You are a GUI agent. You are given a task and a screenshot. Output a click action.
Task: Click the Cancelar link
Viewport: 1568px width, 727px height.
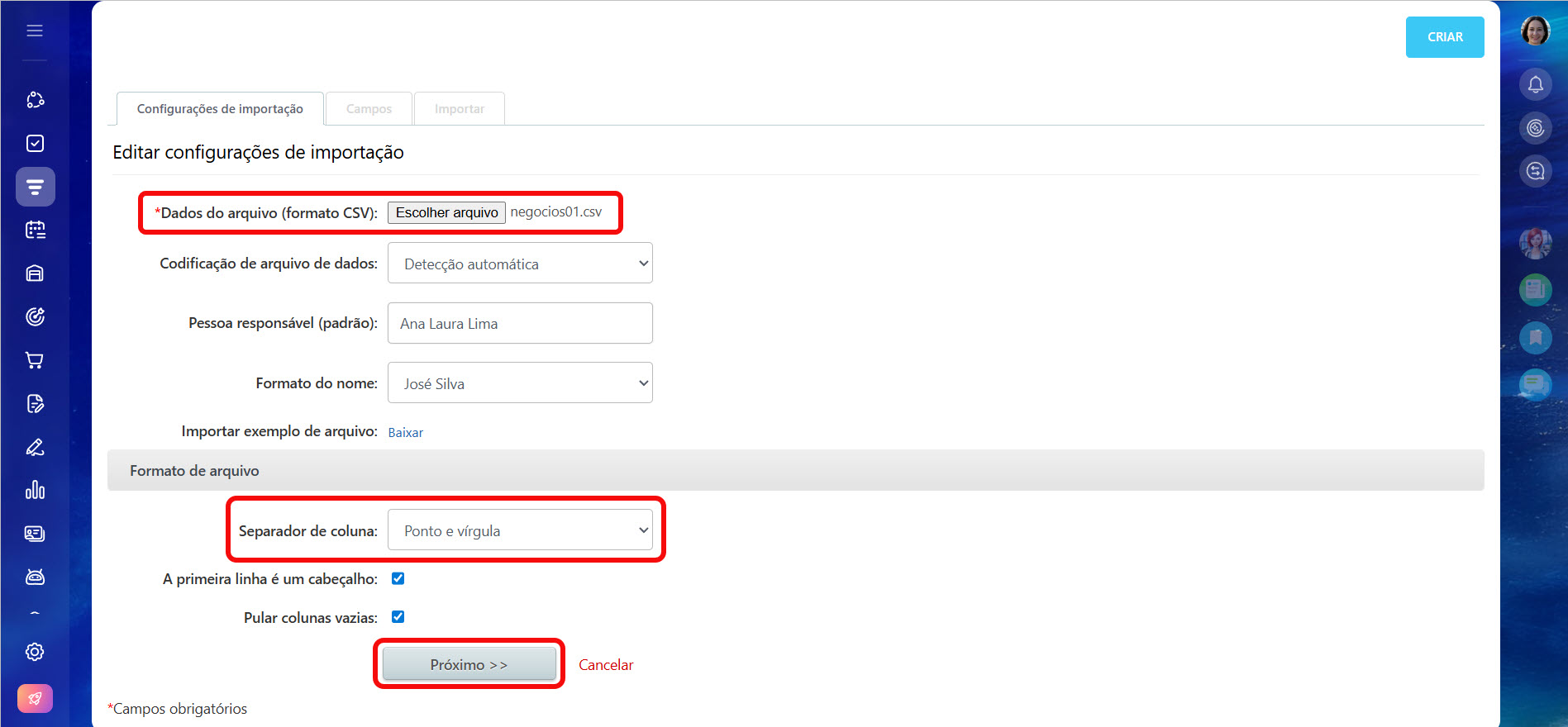[605, 665]
